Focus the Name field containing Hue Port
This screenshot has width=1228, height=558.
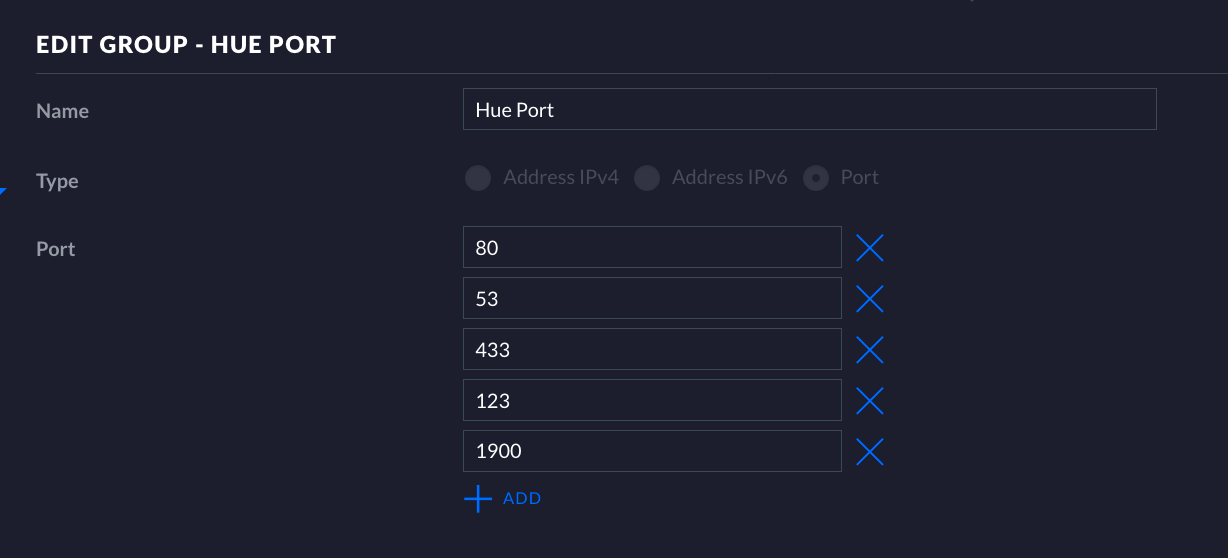809,110
